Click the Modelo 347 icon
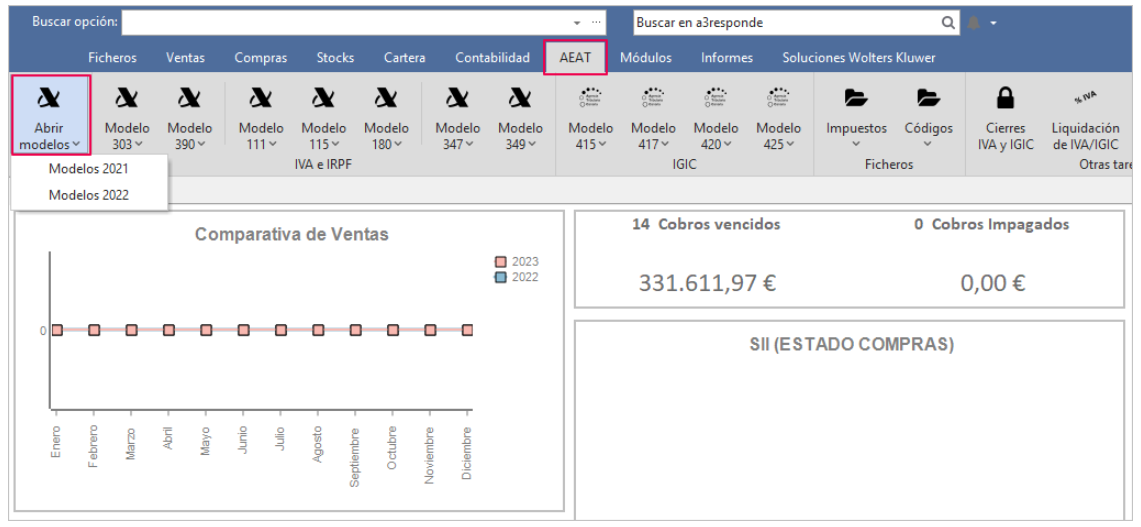This screenshot has width=1141, height=527. (458, 98)
